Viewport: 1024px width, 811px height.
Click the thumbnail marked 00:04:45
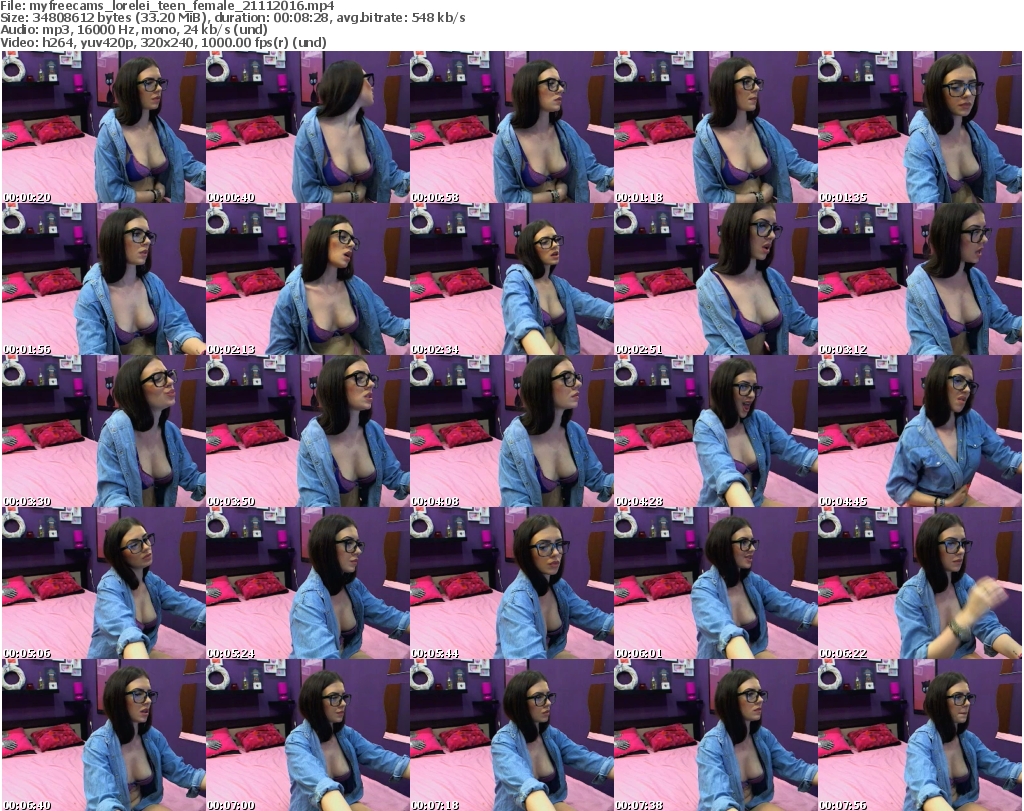click(920, 431)
